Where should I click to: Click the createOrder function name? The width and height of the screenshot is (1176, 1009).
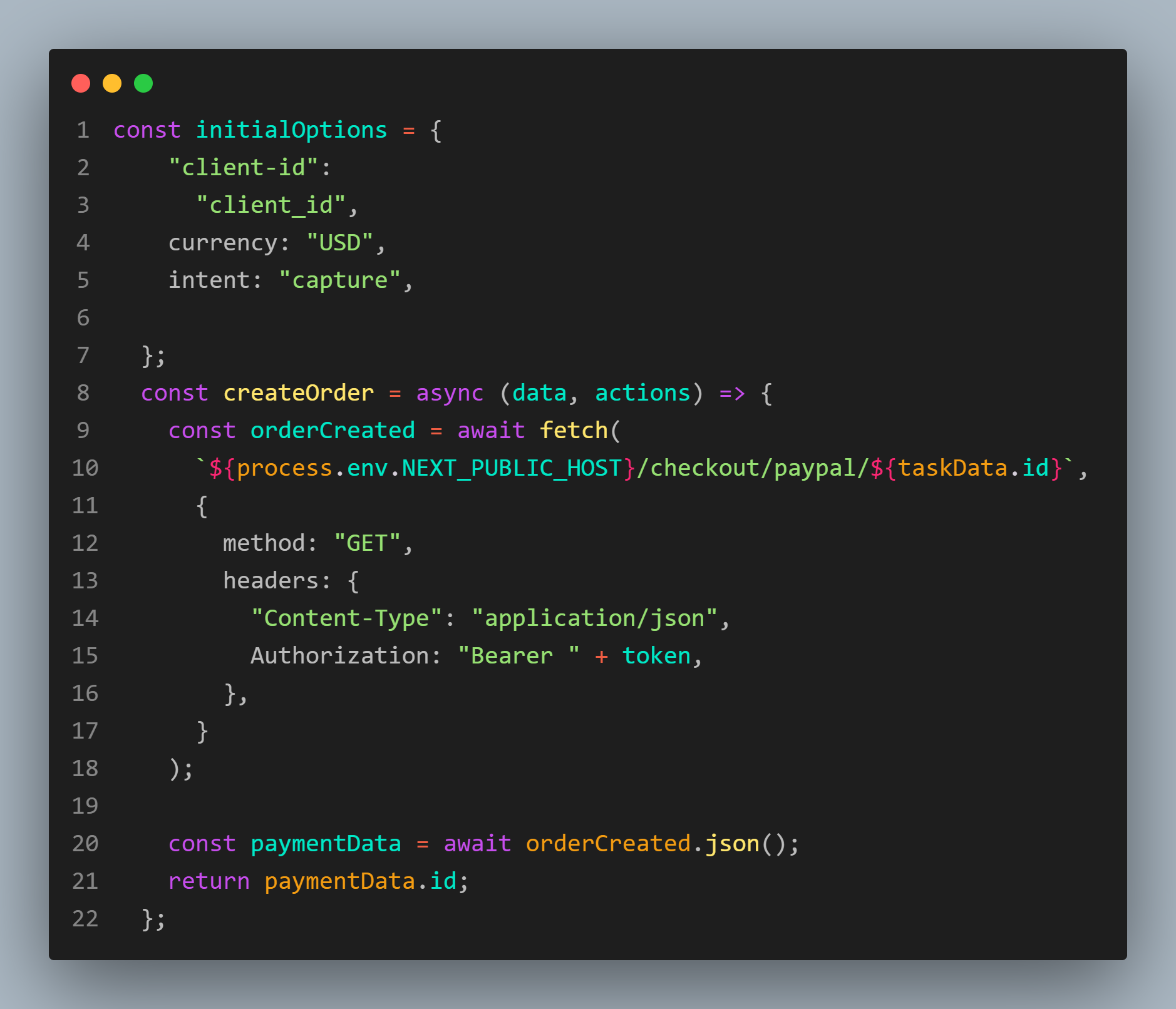(299, 393)
